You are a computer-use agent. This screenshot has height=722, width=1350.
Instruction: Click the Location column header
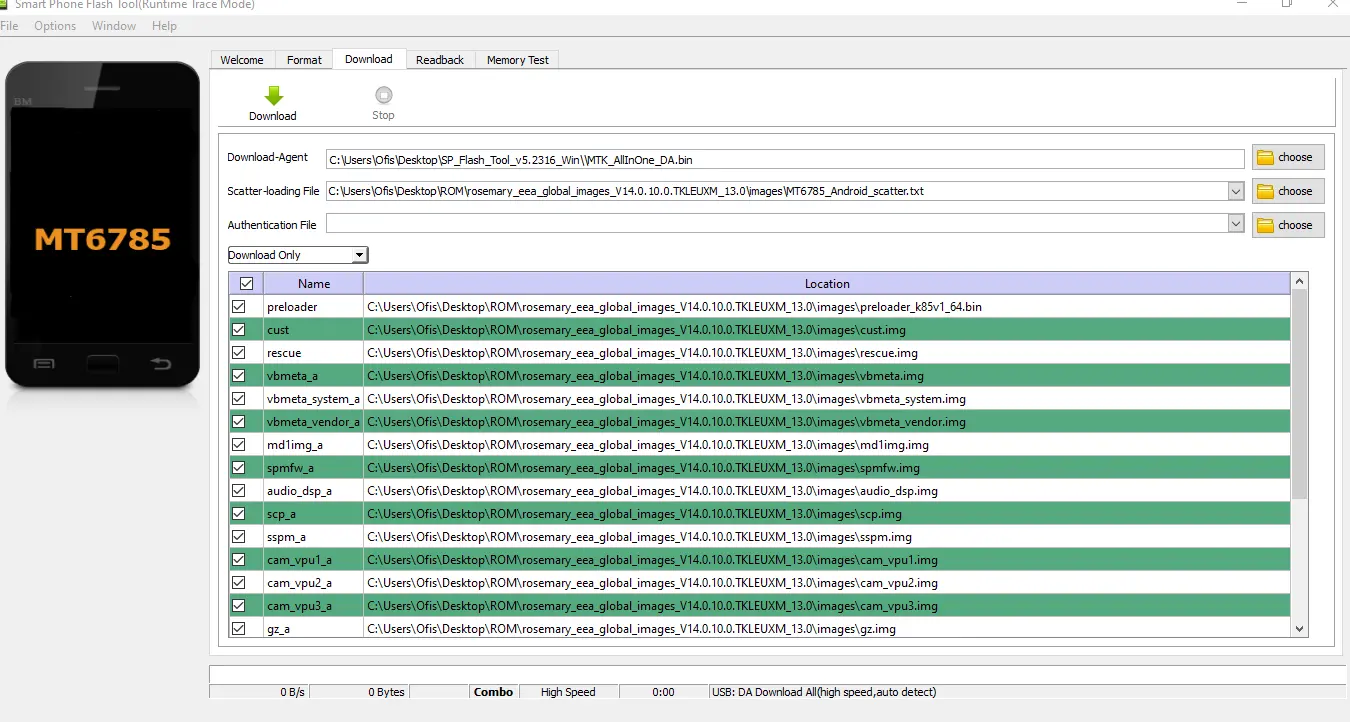827,284
